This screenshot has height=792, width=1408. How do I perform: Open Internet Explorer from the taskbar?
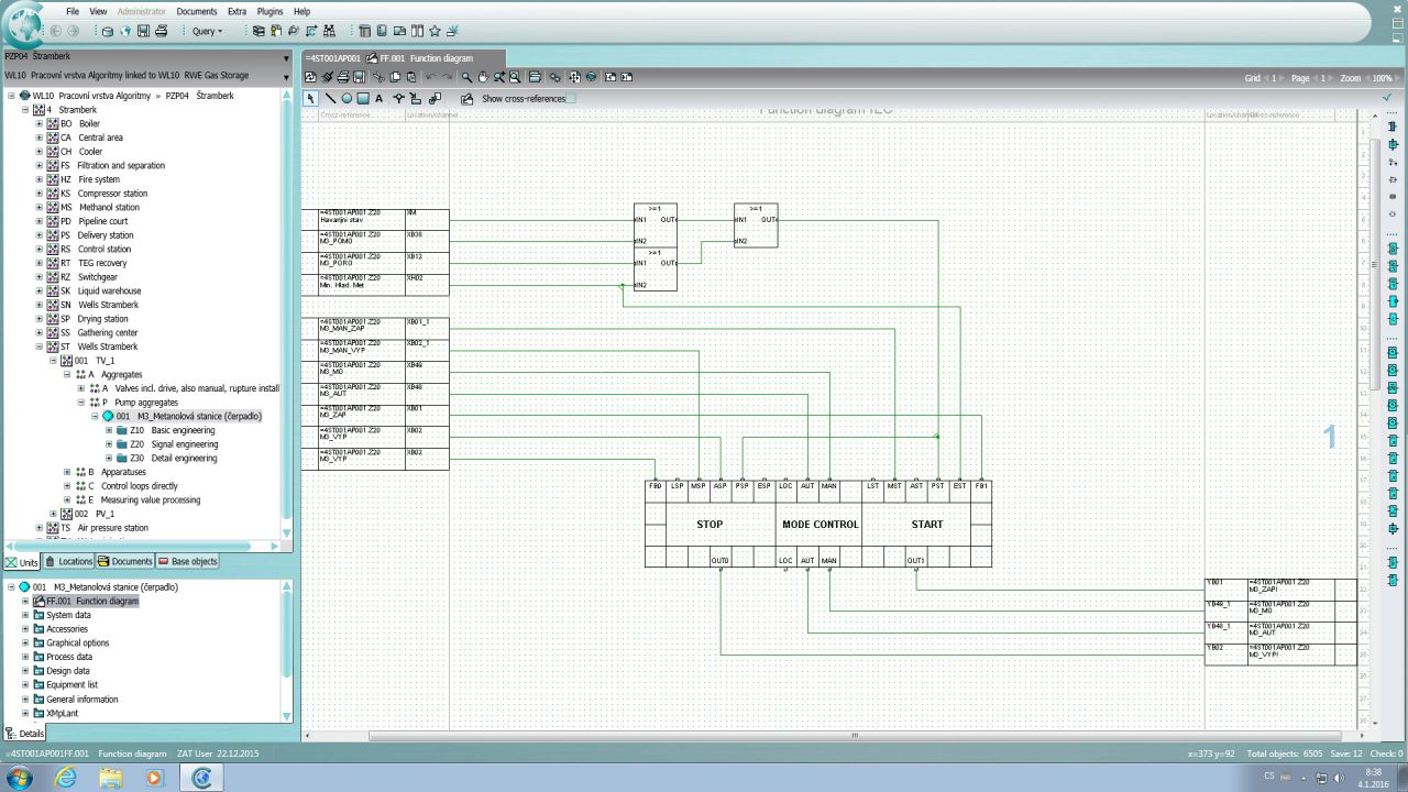tap(65, 777)
